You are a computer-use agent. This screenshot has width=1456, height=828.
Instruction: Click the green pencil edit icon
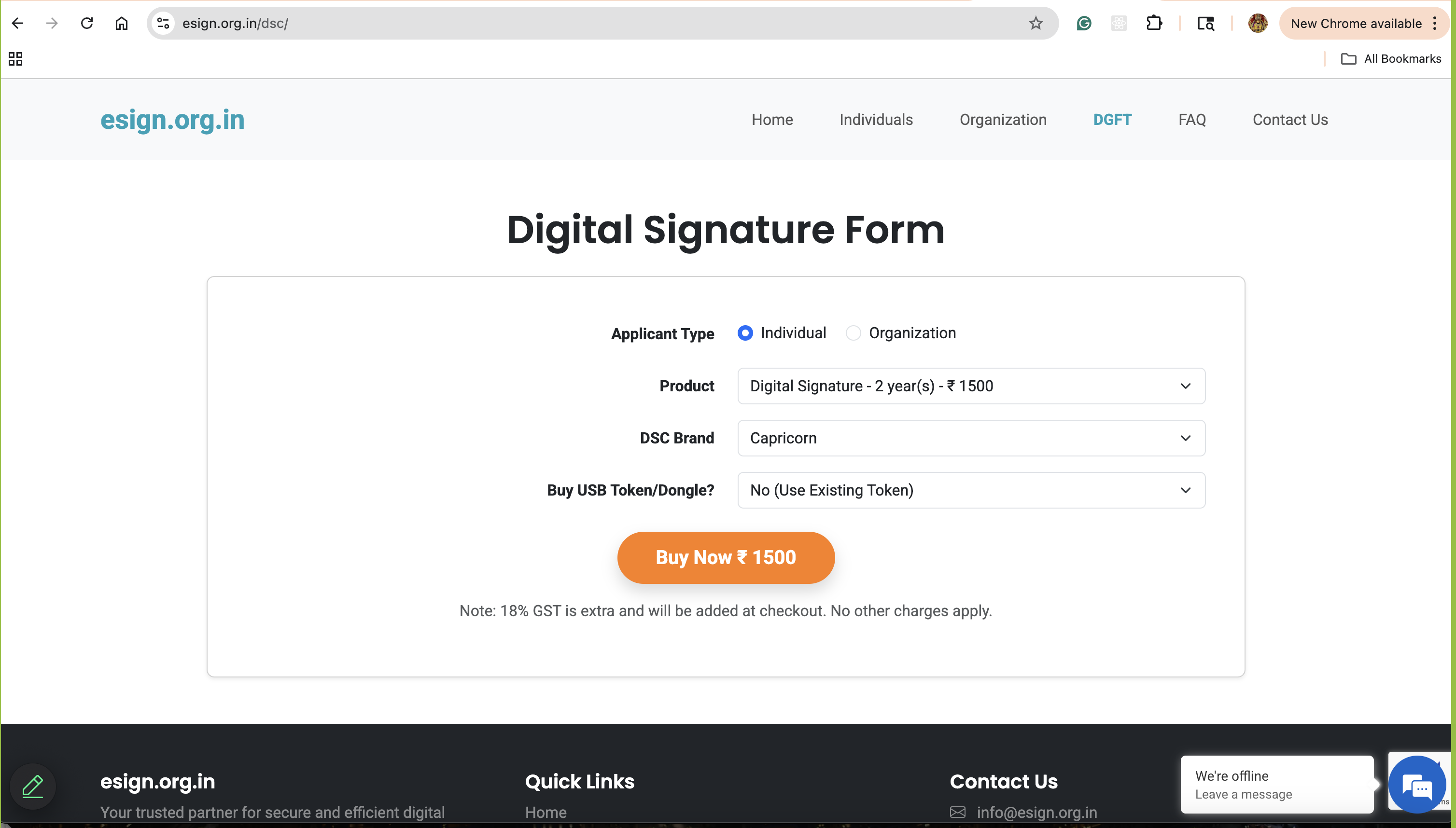[32, 787]
